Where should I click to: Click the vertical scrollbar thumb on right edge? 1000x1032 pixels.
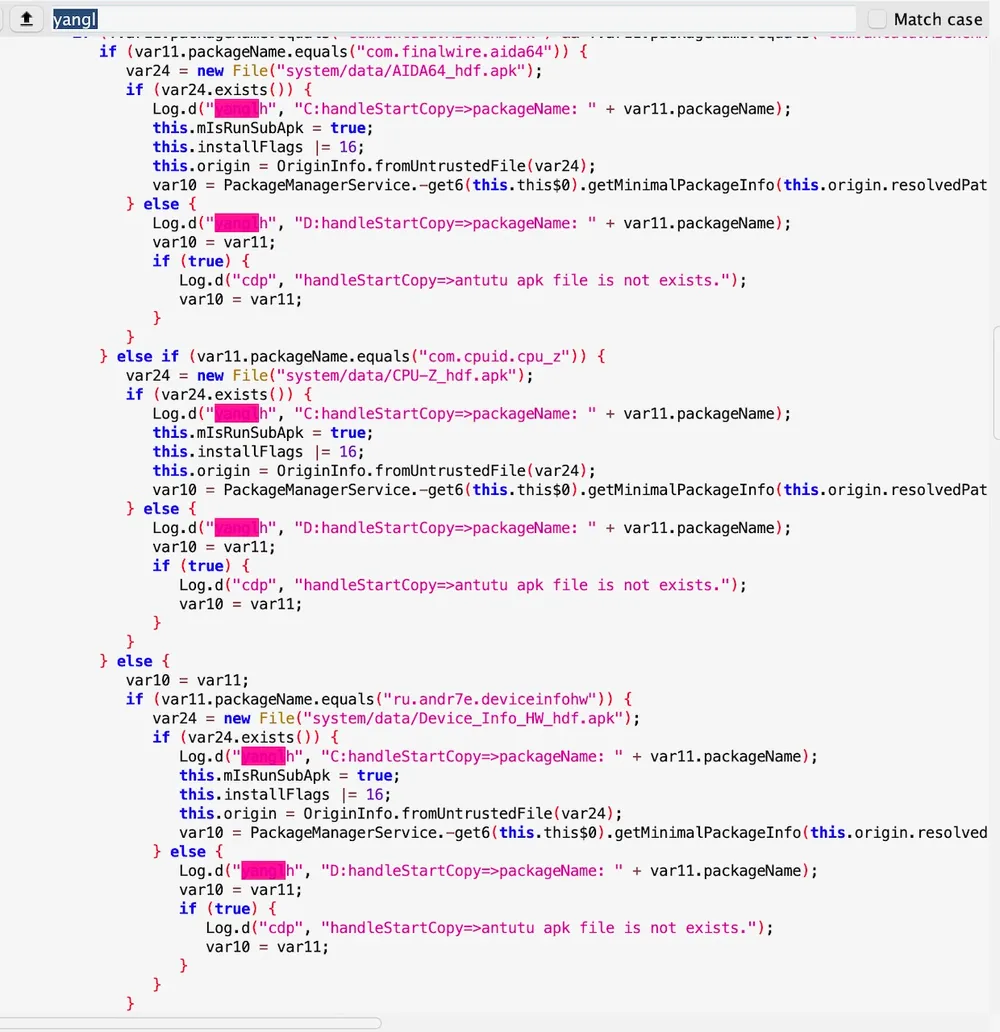(996, 382)
